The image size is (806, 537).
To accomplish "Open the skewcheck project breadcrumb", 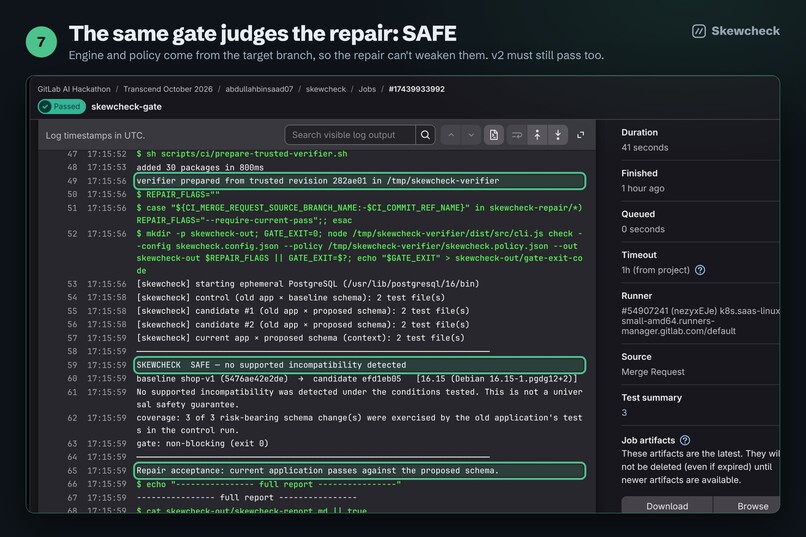I will [326, 89].
